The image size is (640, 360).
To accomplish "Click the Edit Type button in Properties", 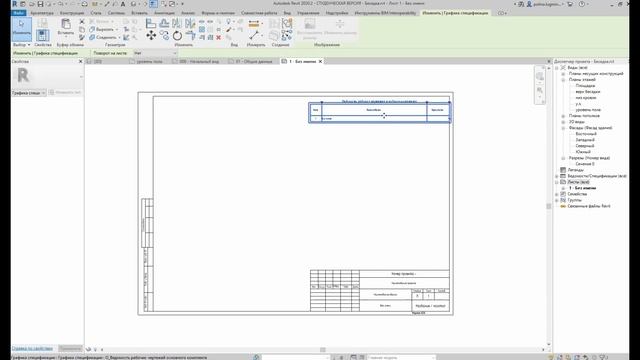I will click(x=65, y=93).
